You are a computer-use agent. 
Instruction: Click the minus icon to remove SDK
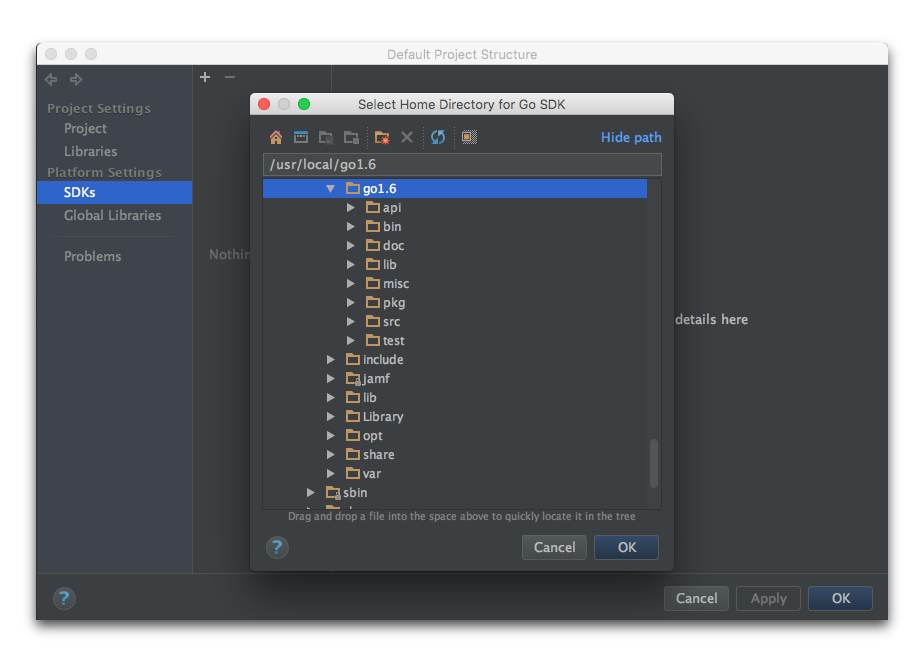pyautogui.click(x=230, y=77)
